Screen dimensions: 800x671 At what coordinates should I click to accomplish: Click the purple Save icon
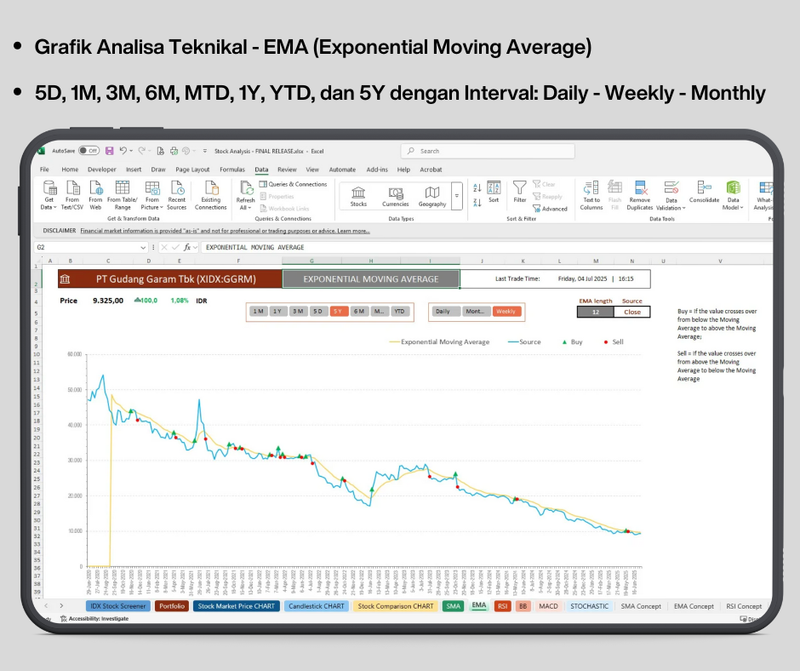pos(109,151)
